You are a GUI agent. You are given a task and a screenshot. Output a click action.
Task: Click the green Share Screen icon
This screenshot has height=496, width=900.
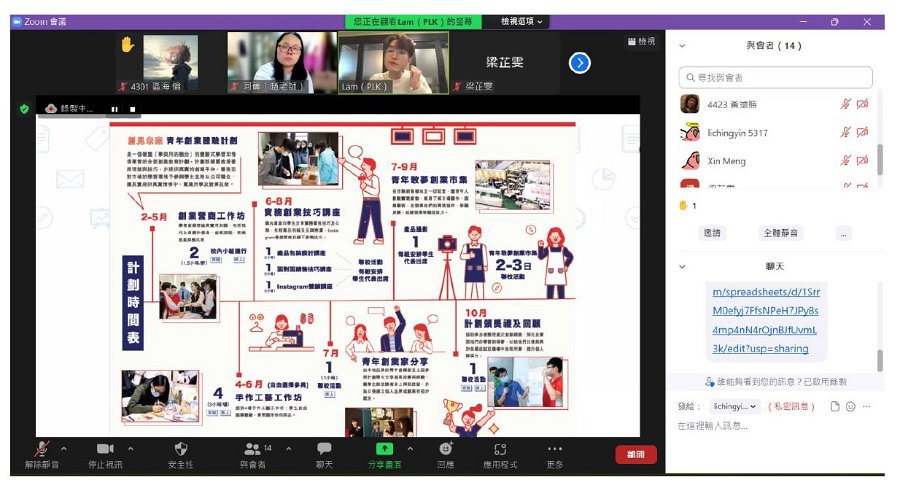tap(384, 448)
